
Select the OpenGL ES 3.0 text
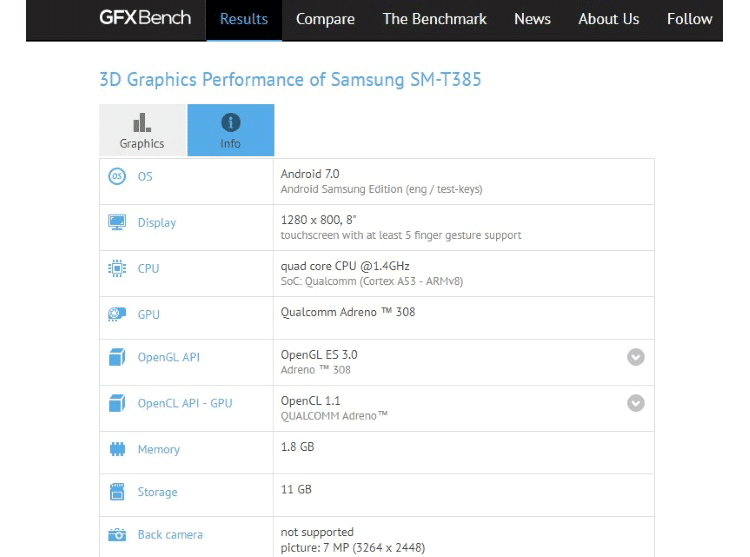tap(319, 355)
